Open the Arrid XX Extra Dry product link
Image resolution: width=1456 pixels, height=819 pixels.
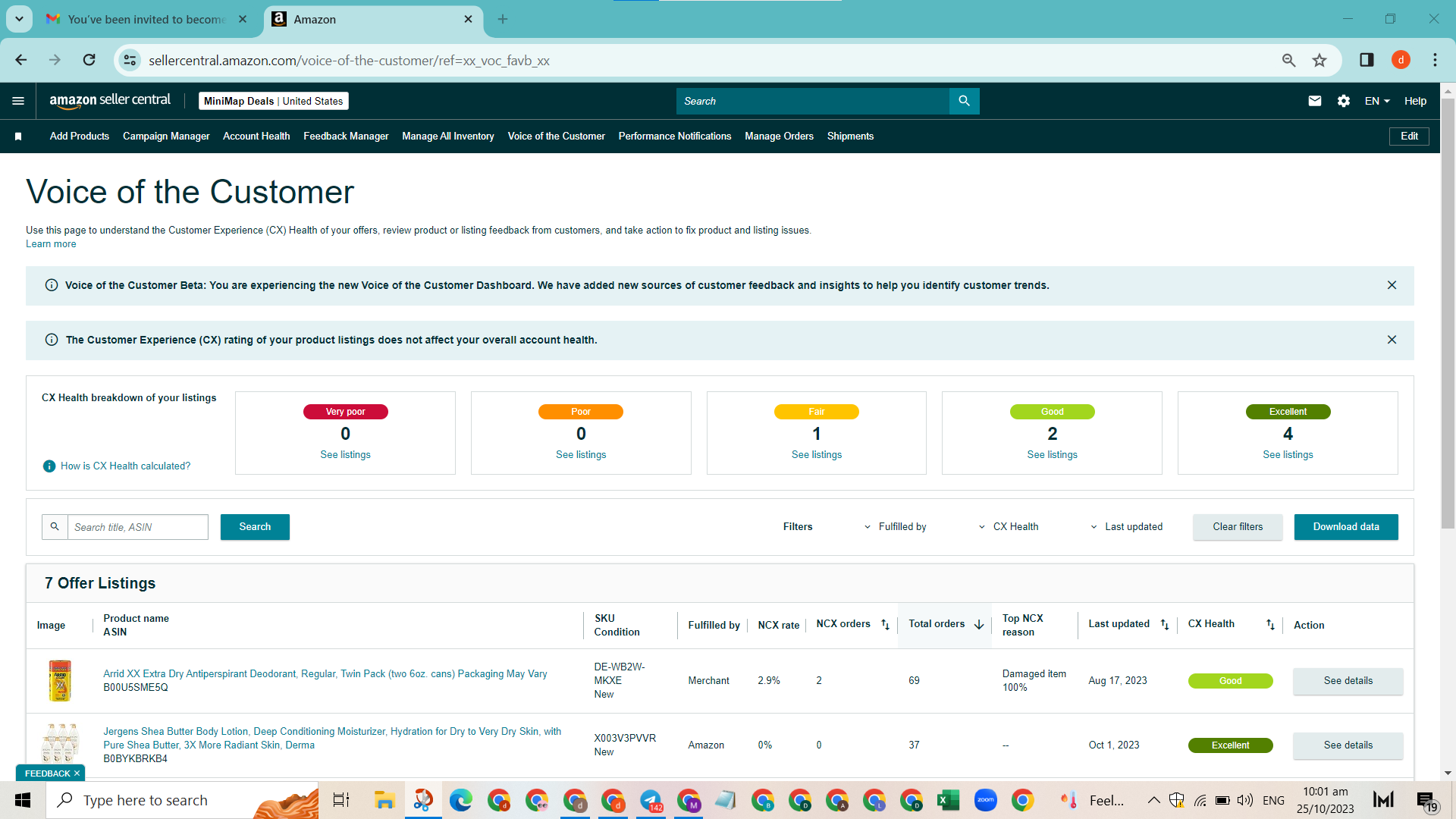325,674
